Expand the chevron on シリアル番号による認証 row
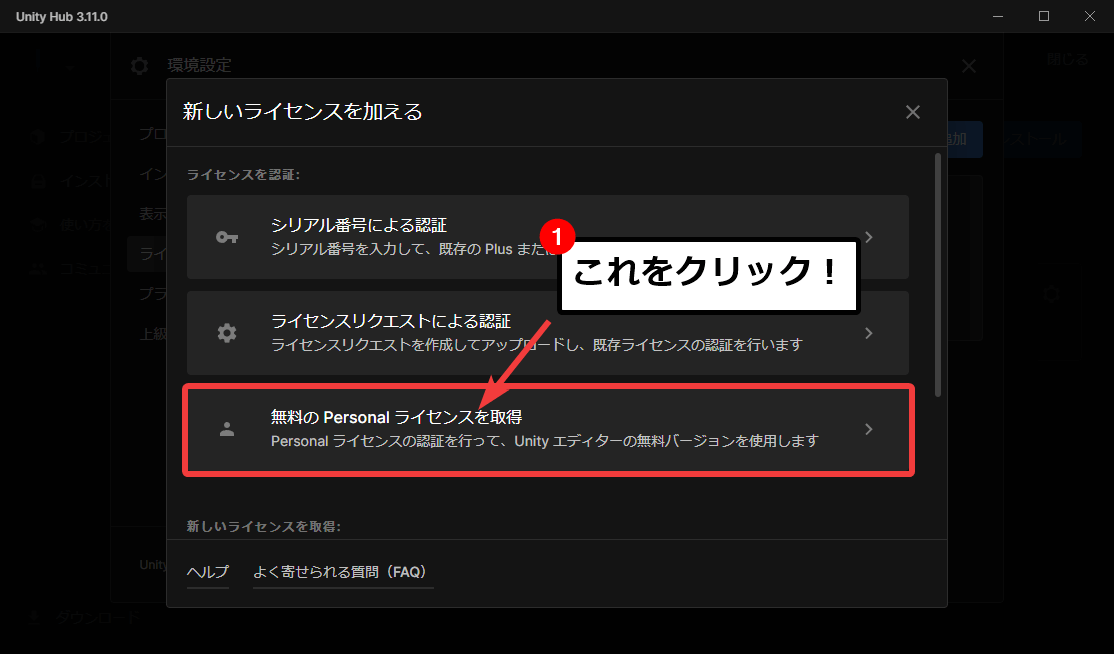 point(869,237)
